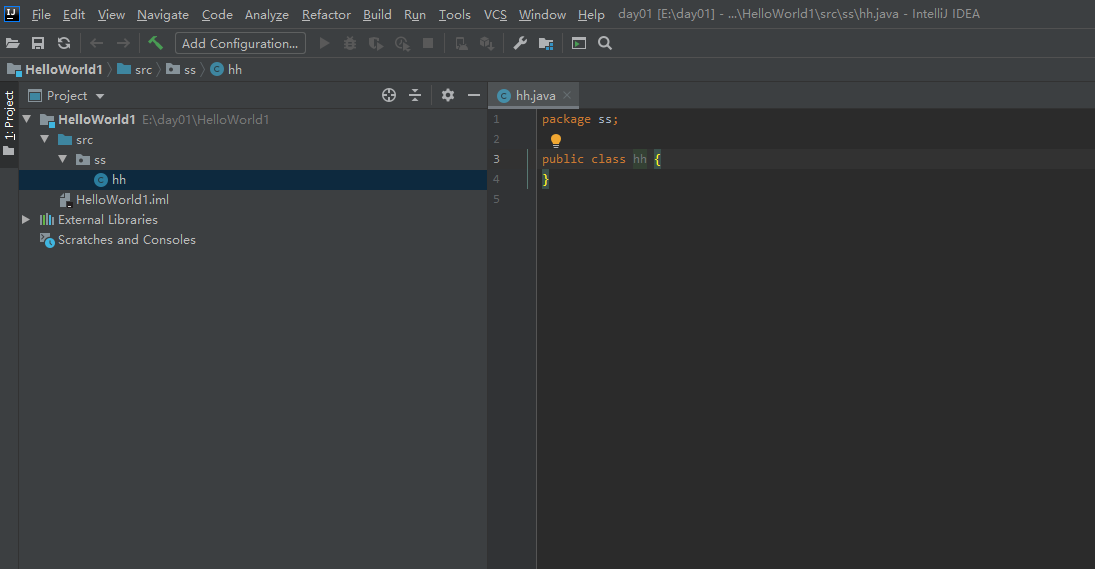The width and height of the screenshot is (1095, 569).
Task: Open the VCS menu
Action: click(495, 15)
